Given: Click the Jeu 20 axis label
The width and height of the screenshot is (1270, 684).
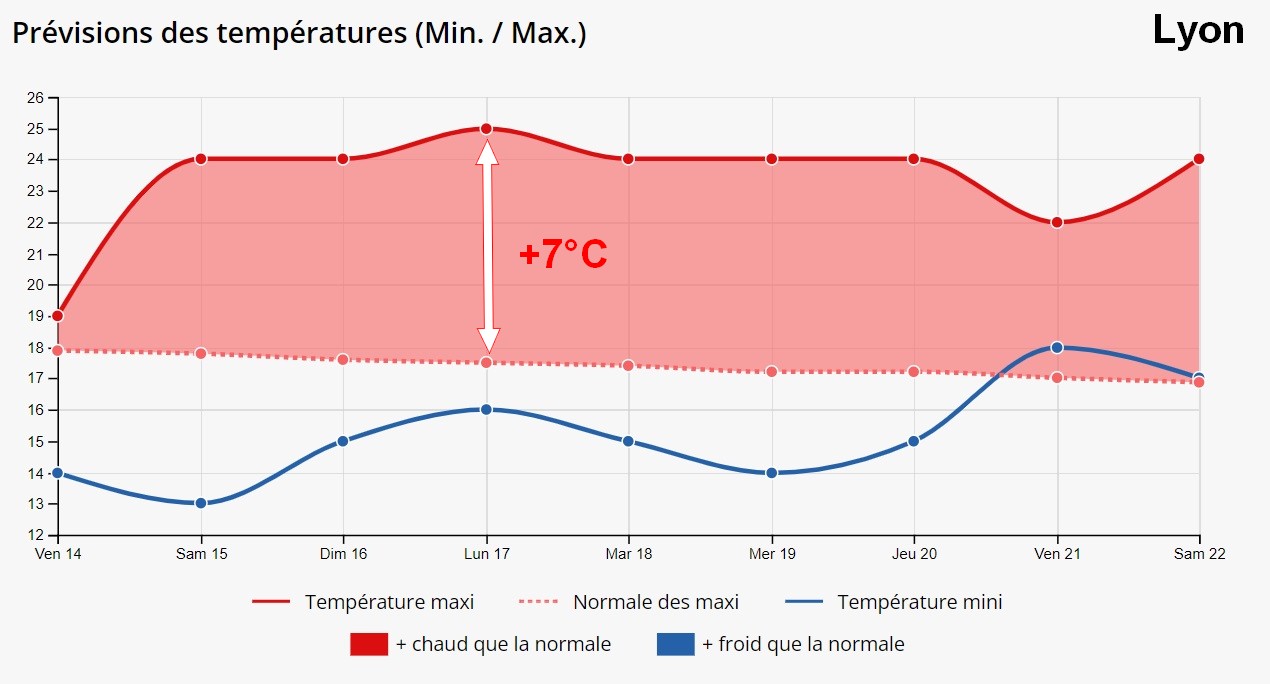Looking at the screenshot, I should coord(914,553).
